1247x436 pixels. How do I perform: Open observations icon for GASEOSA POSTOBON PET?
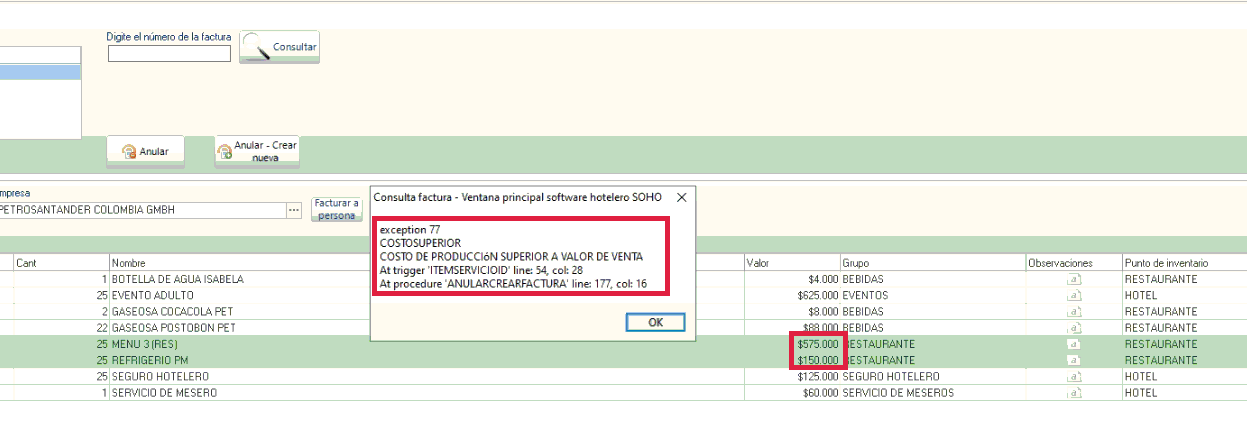click(x=1074, y=328)
